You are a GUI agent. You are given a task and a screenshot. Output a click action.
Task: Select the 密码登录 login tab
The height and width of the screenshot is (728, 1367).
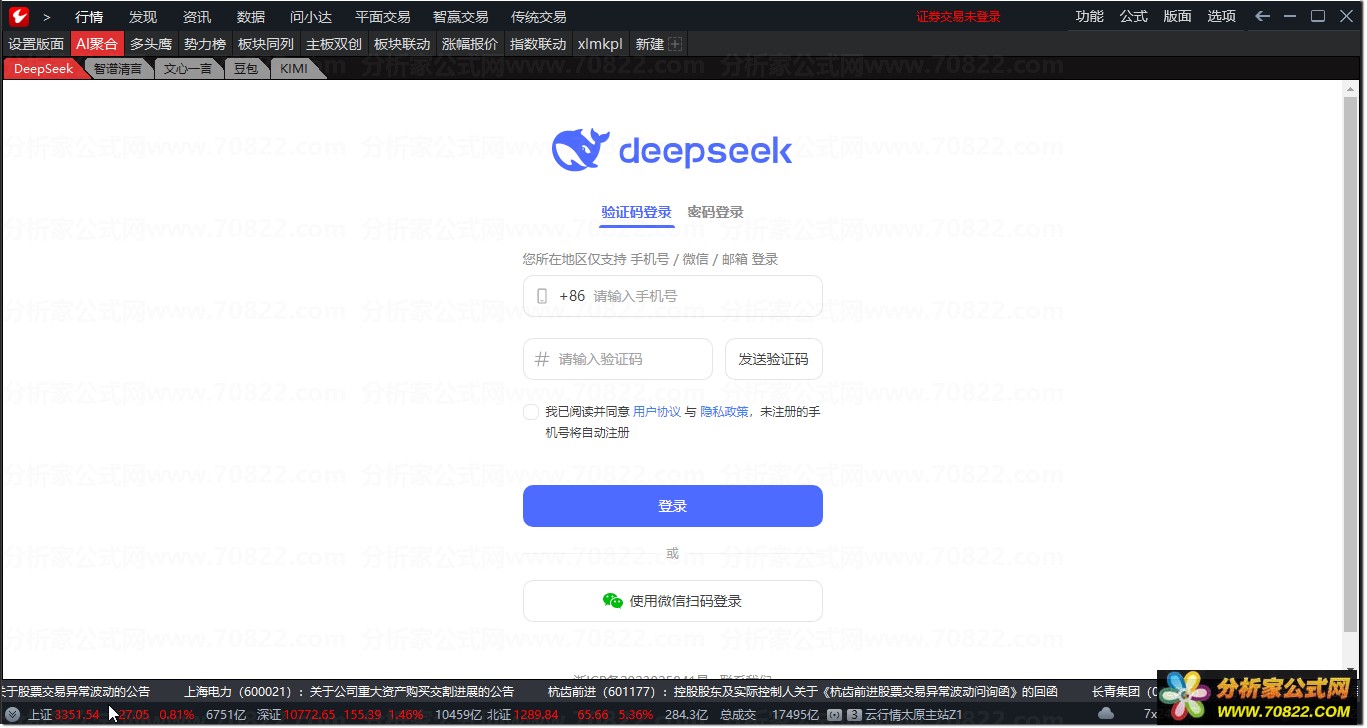[716, 212]
